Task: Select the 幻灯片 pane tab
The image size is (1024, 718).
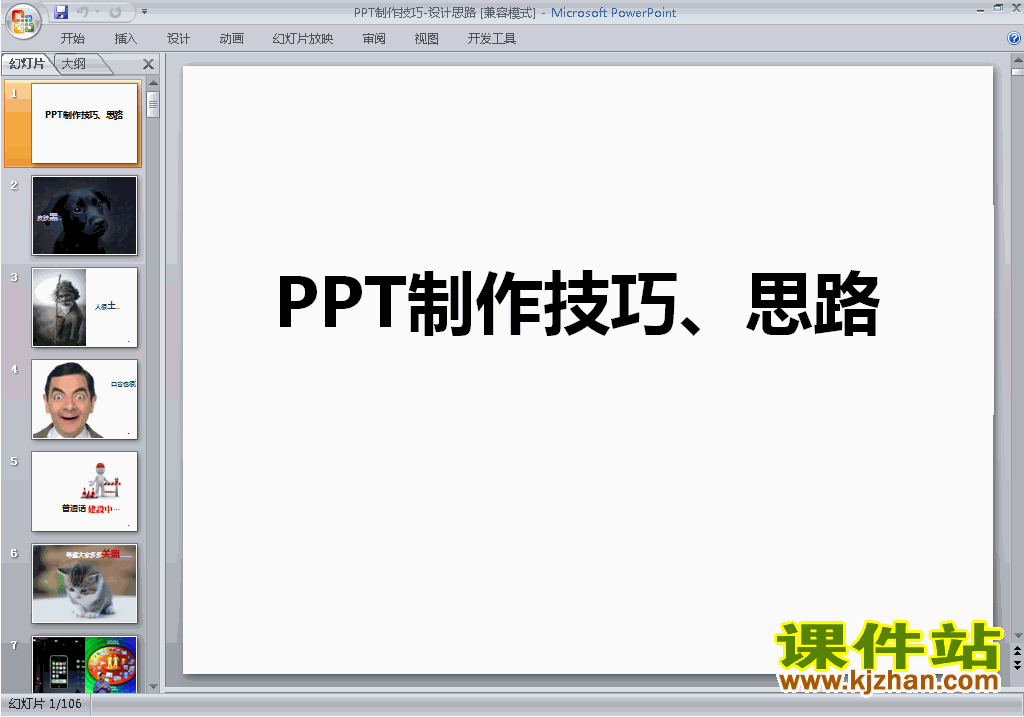Action: [27, 63]
